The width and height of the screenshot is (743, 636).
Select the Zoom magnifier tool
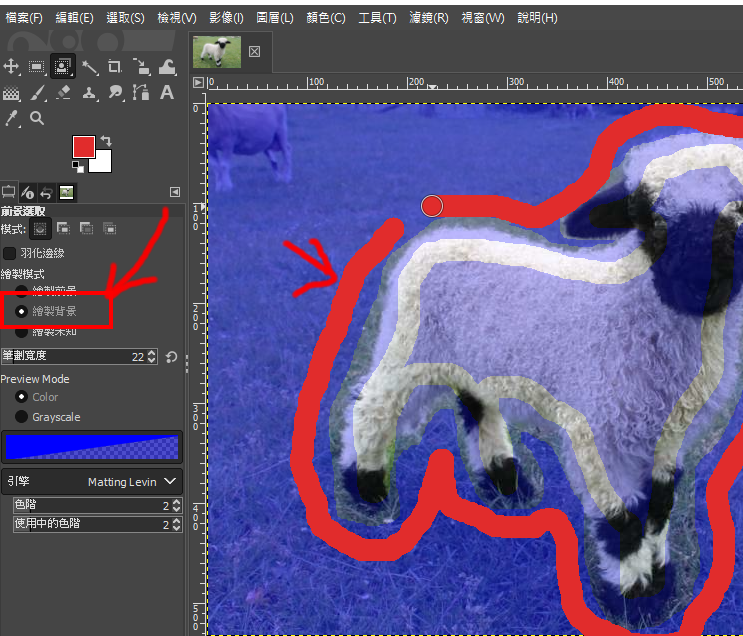pos(37,118)
